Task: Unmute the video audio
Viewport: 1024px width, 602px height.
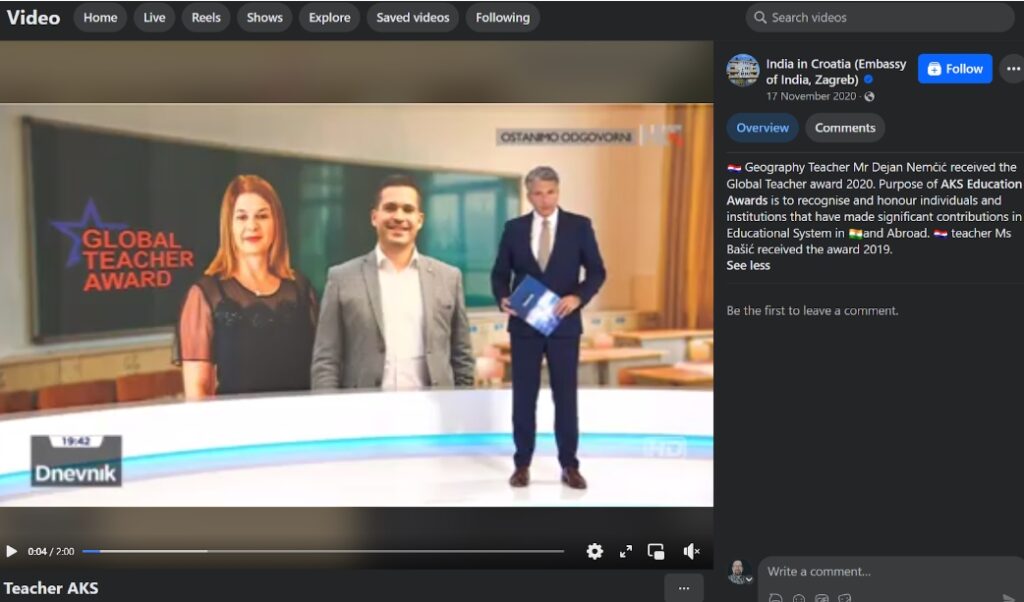Action: [690, 550]
